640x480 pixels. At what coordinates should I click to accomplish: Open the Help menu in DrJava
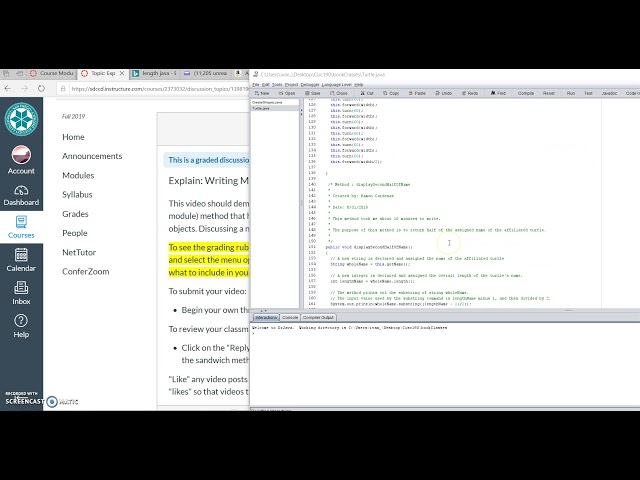point(359,84)
